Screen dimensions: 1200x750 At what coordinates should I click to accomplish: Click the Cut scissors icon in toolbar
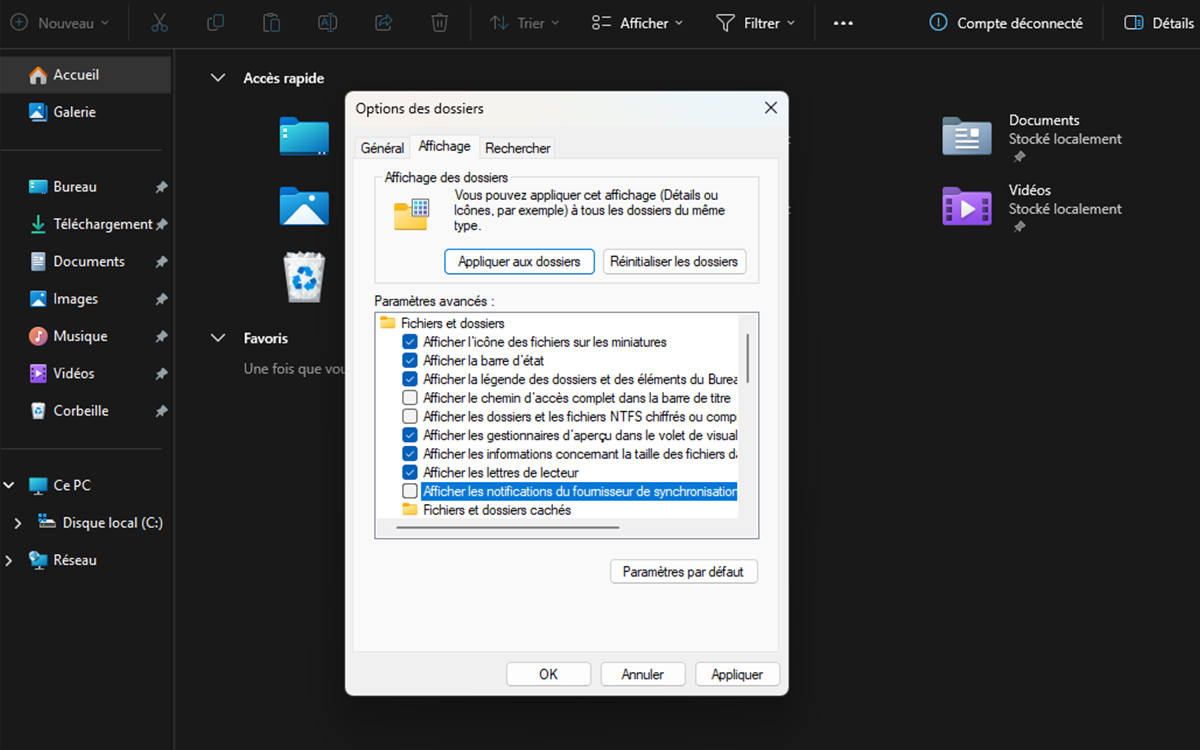coord(160,23)
